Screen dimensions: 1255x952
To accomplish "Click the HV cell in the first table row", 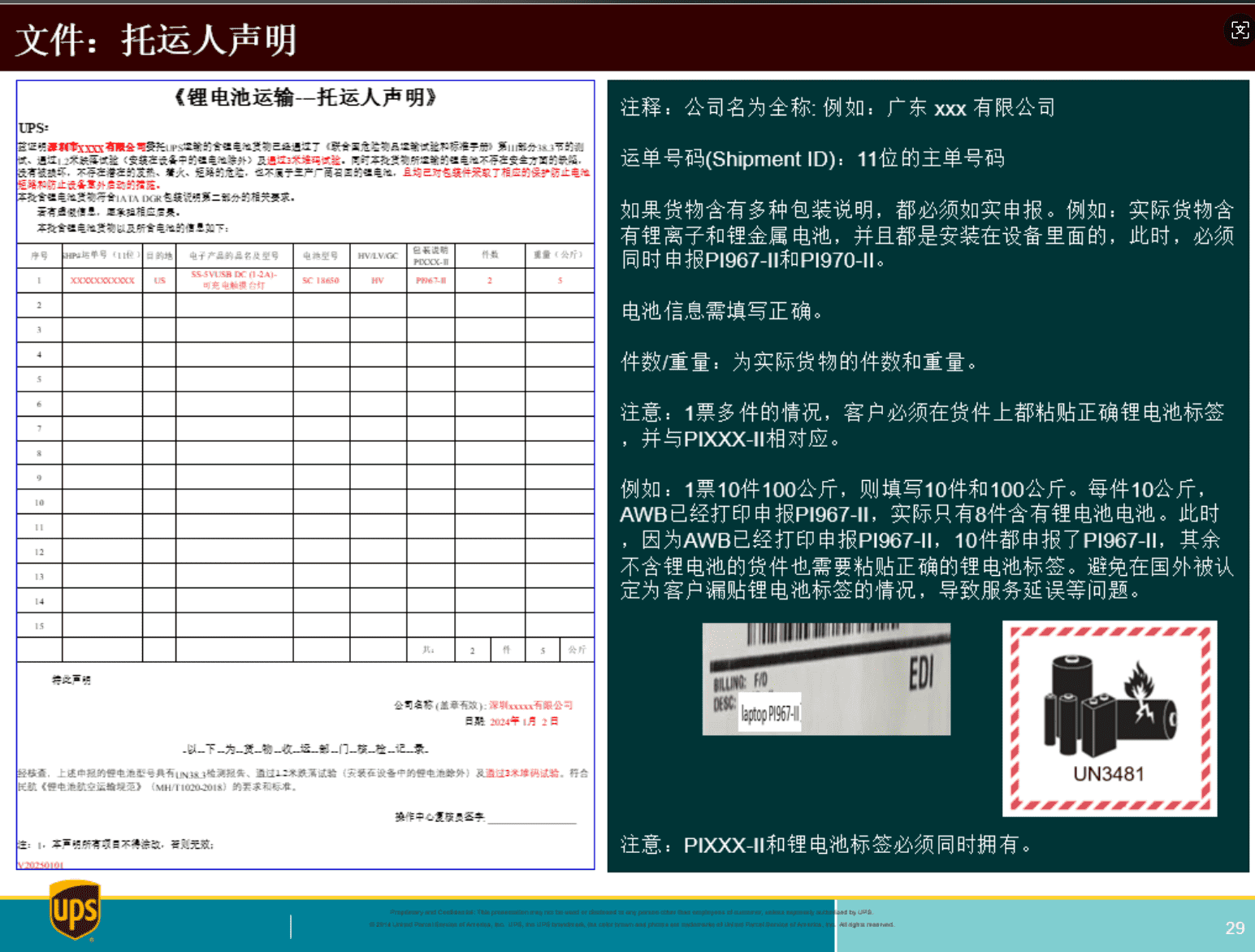I will pyautogui.click(x=378, y=280).
